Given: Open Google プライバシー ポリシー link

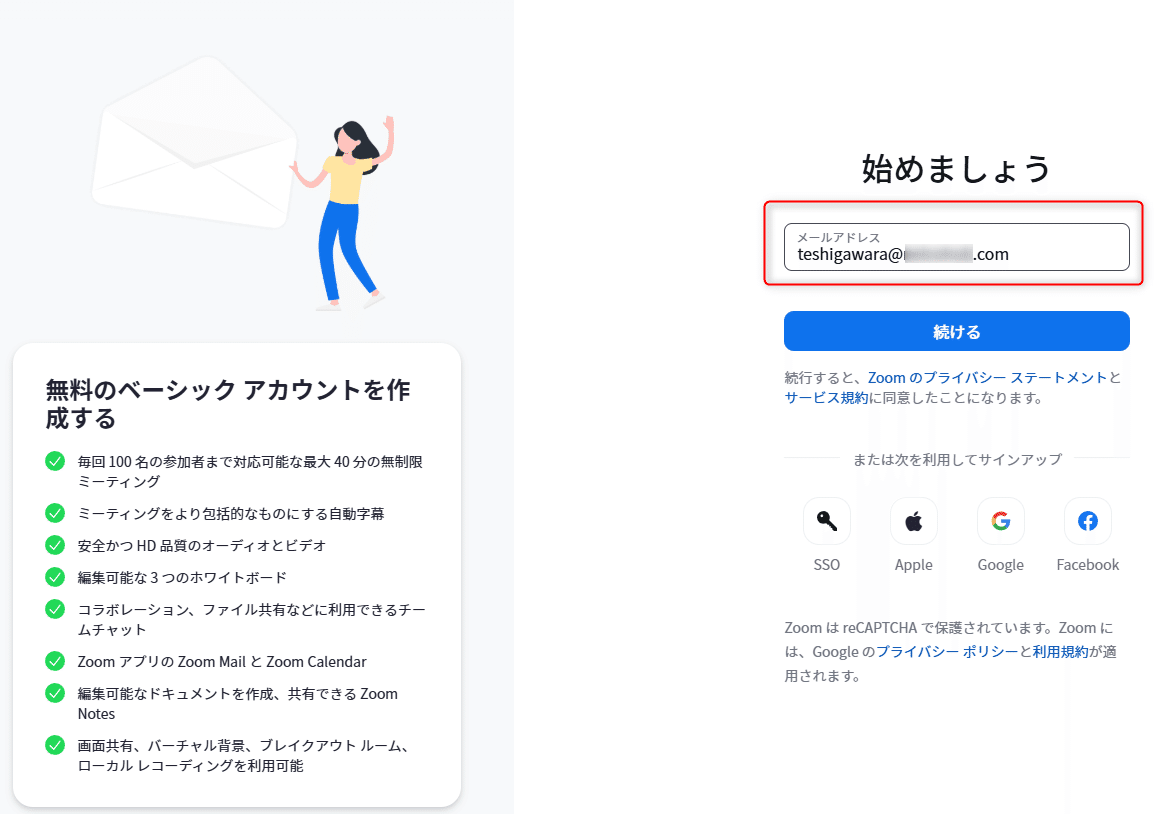Looking at the screenshot, I should coord(947,652).
